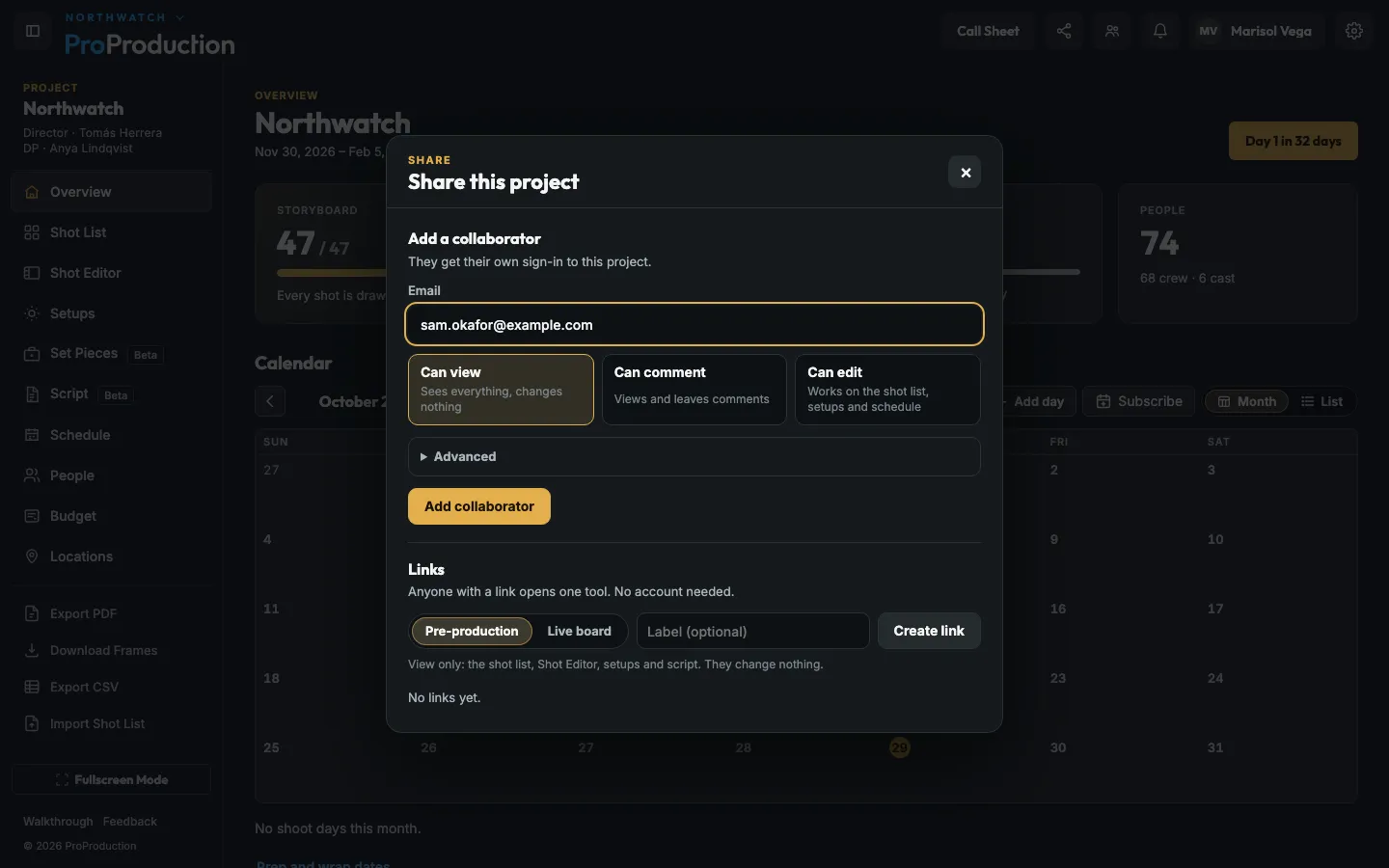The height and width of the screenshot is (868, 1389).
Task: Choose the Pre-production link type
Action: 472,632
